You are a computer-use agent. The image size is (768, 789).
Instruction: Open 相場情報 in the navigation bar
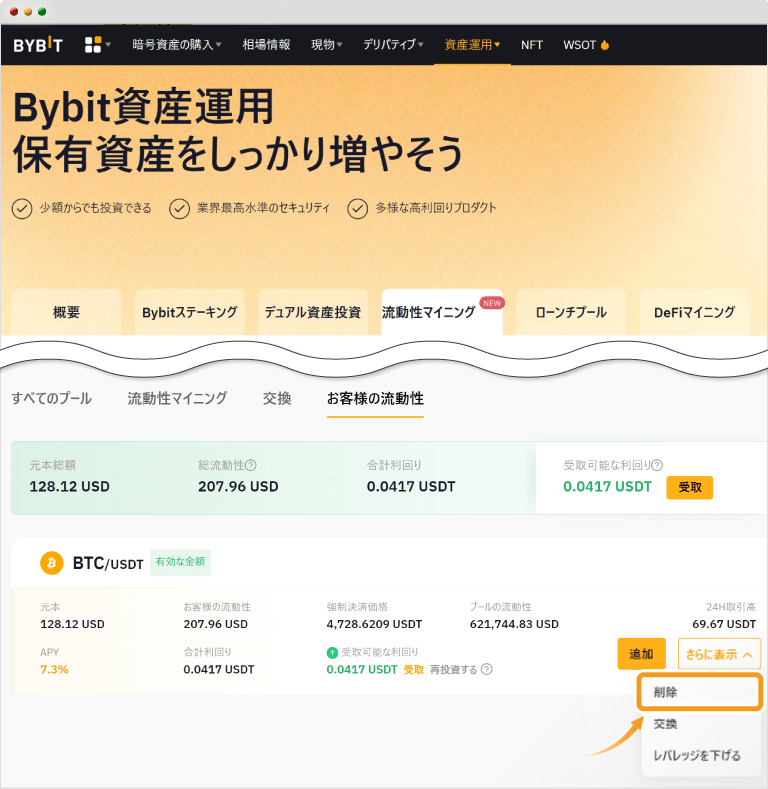click(266, 45)
